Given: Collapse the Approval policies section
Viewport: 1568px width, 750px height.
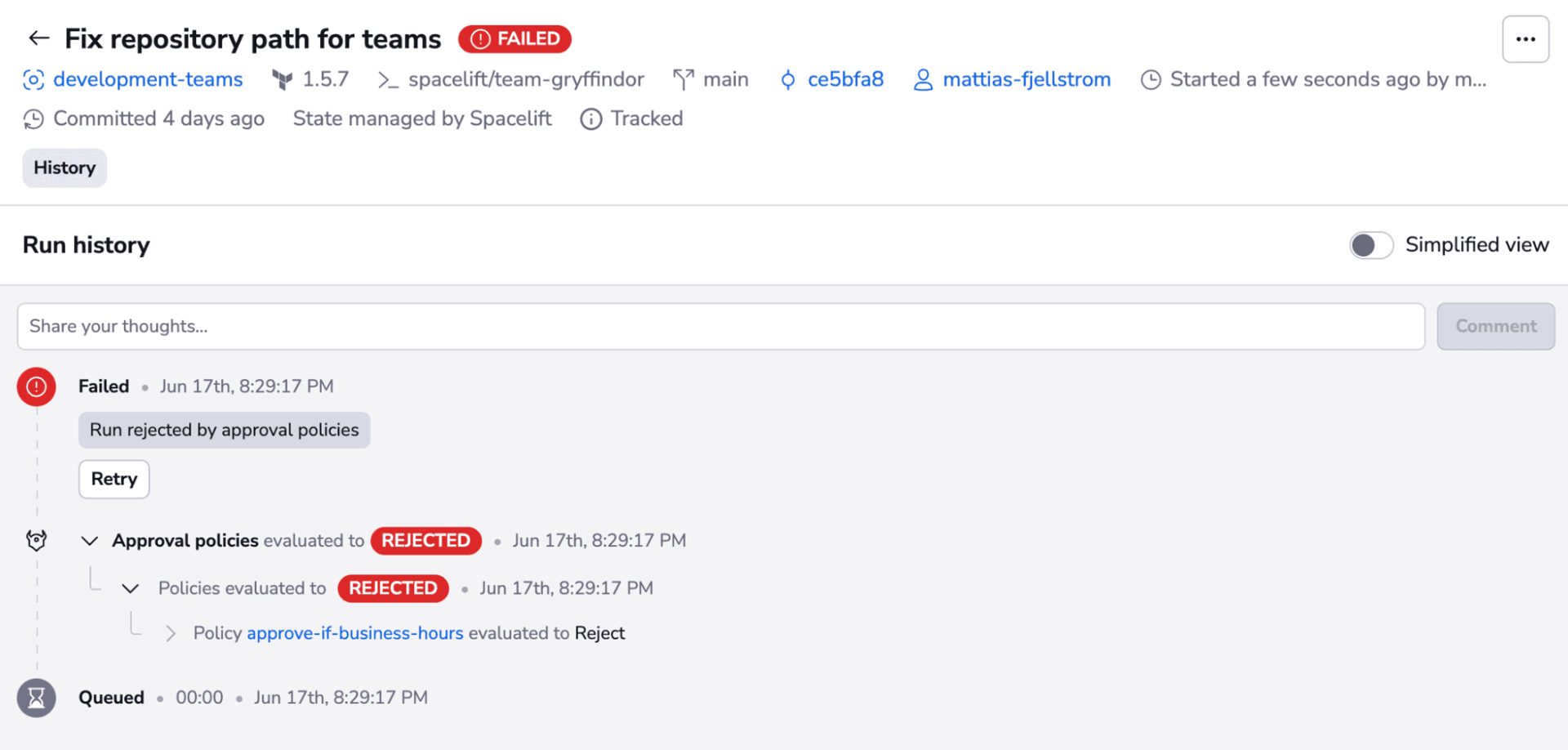Looking at the screenshot, I should (x=90, y=540).
